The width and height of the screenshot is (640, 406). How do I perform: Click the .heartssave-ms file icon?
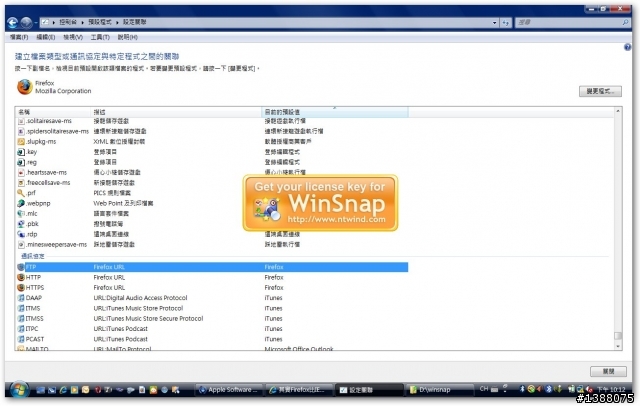[x=21, y=173]
